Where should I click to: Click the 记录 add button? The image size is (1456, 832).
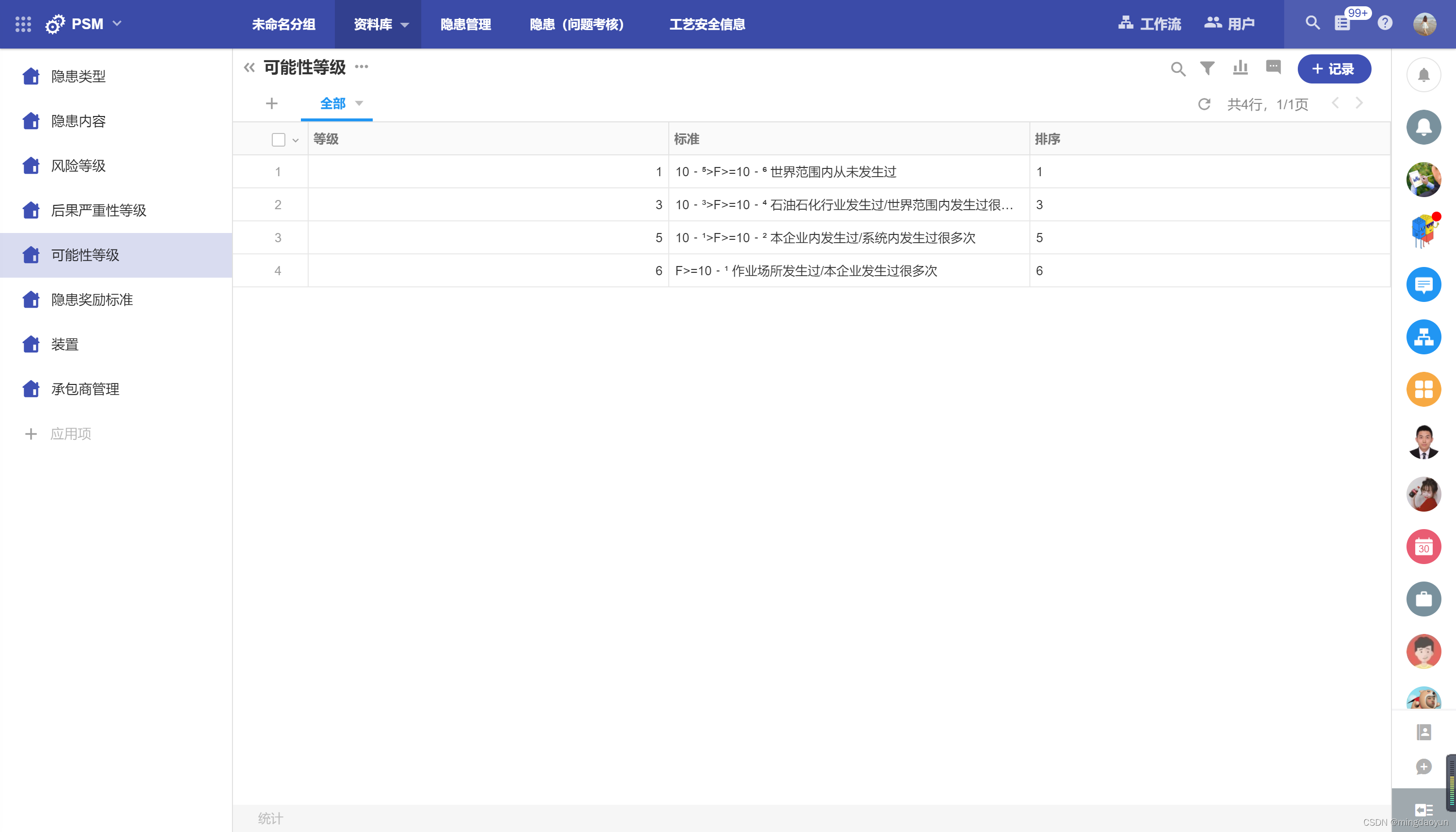coord(1334,69)
